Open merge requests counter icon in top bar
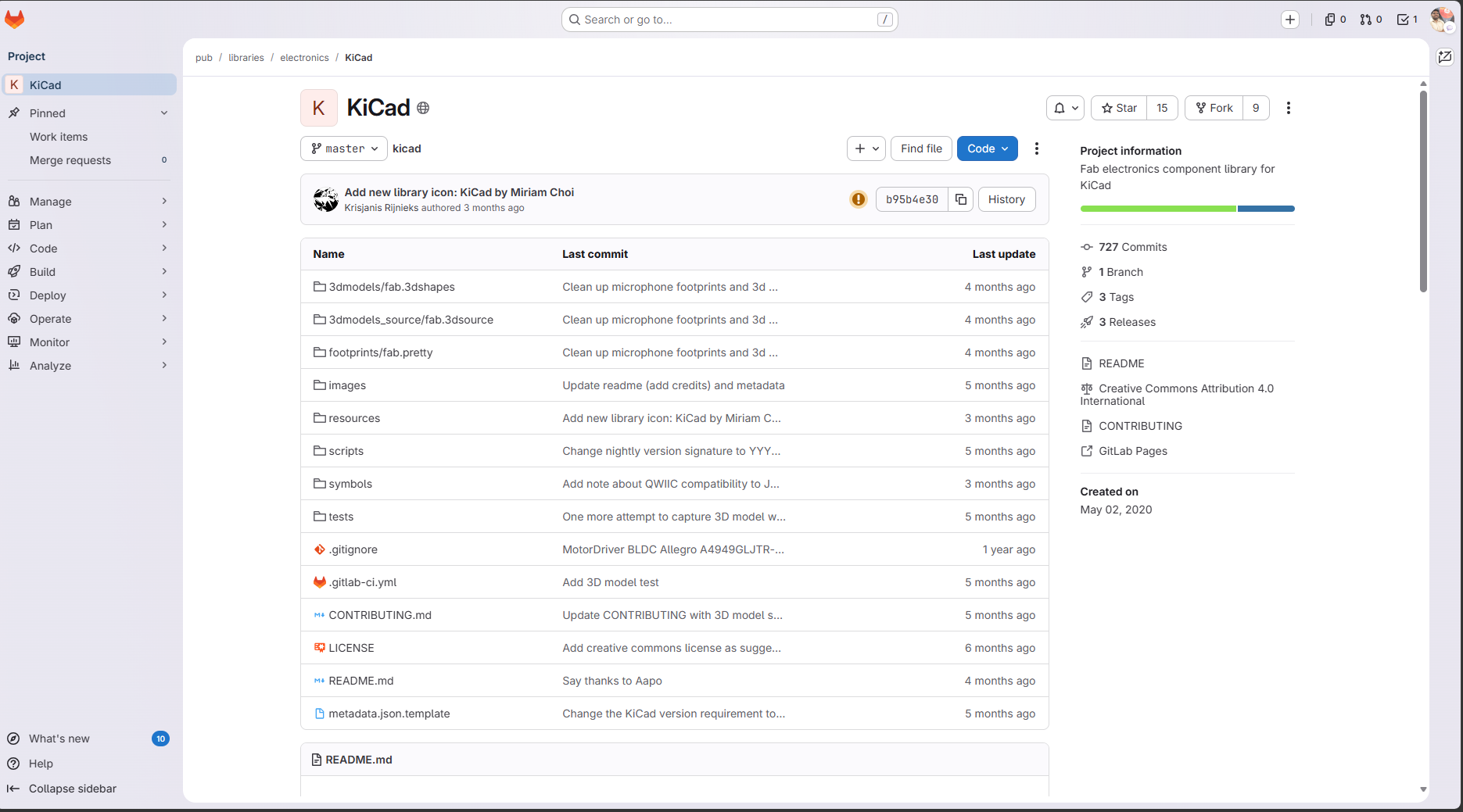The image size is (1463, 812). click(1371, 20)
